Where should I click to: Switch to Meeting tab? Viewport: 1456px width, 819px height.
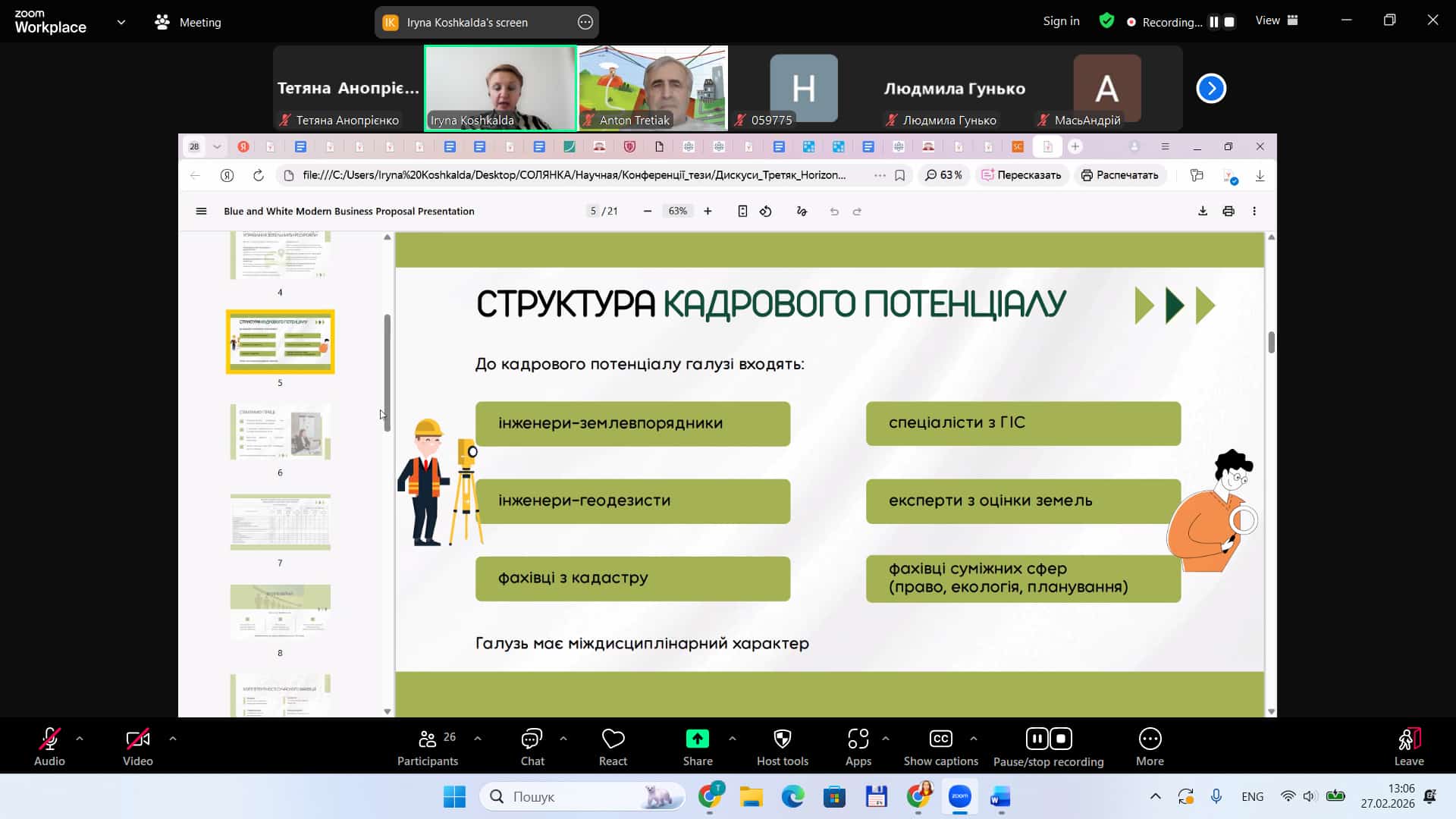coord(188,22)
